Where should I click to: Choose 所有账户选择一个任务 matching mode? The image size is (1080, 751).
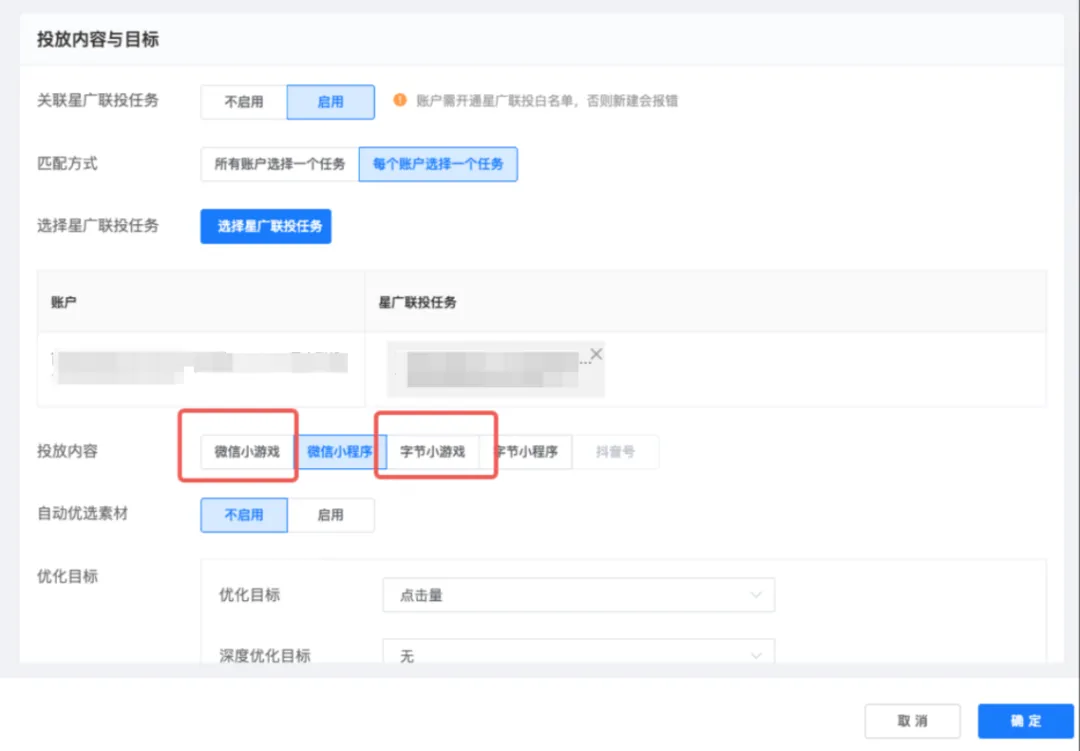click(x=279, y=164)
